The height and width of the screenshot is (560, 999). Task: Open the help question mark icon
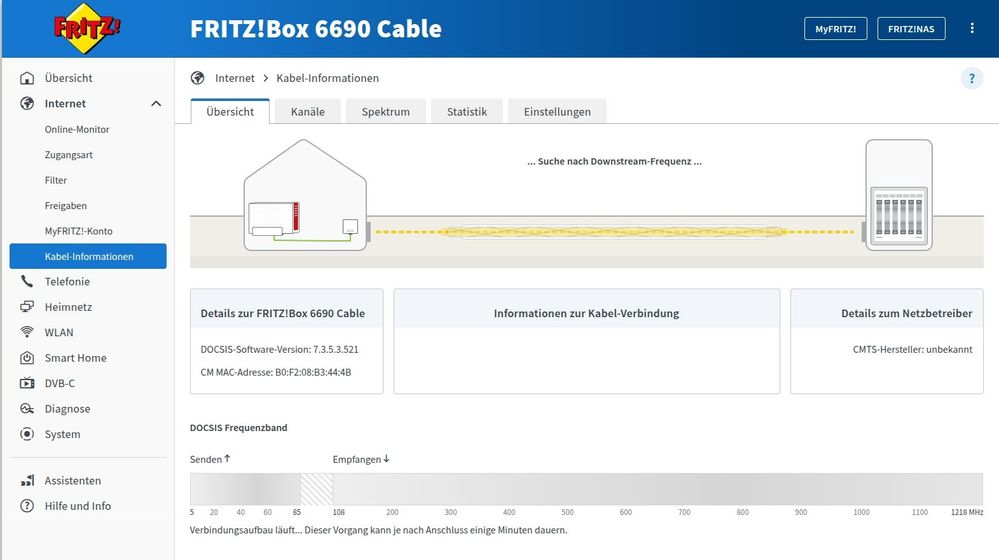(971, 79)
